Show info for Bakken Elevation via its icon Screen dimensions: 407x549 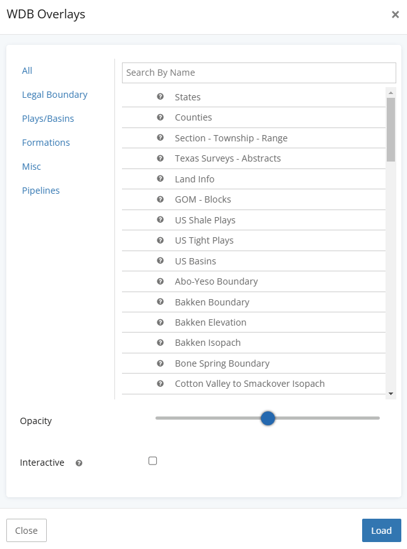160,322
